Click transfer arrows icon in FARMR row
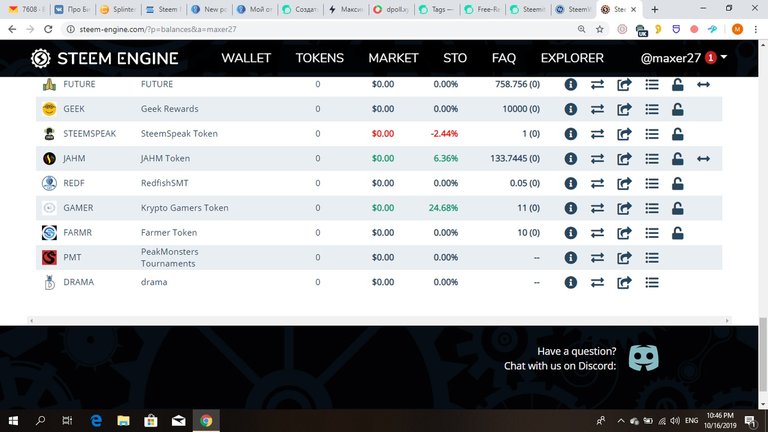768x432 pixels. (597, 233)
